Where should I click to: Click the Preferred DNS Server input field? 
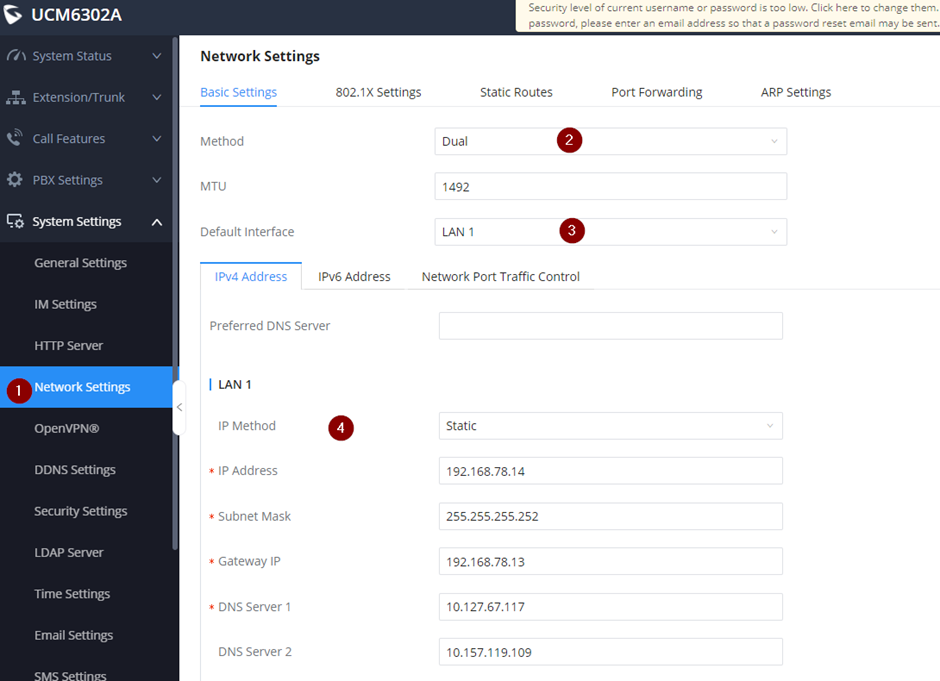point(610,326)
